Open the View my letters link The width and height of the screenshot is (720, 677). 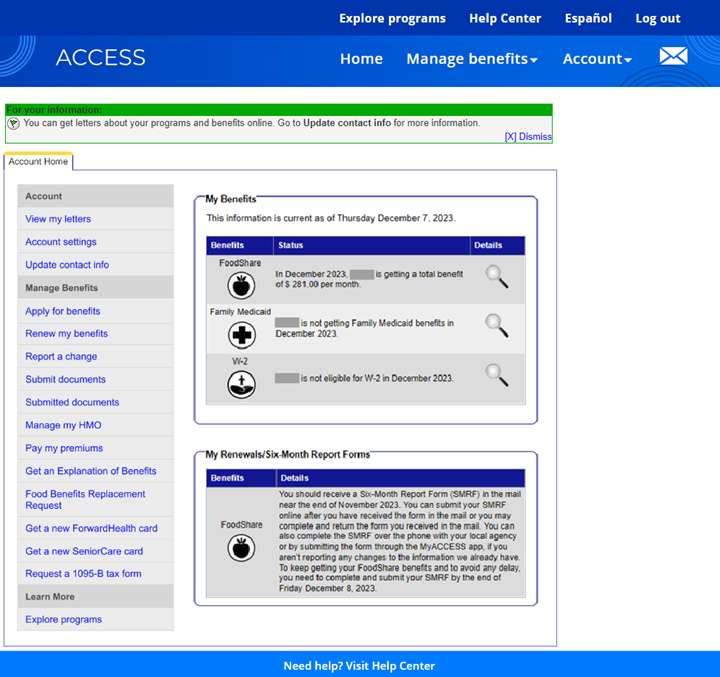click(58, 219)
